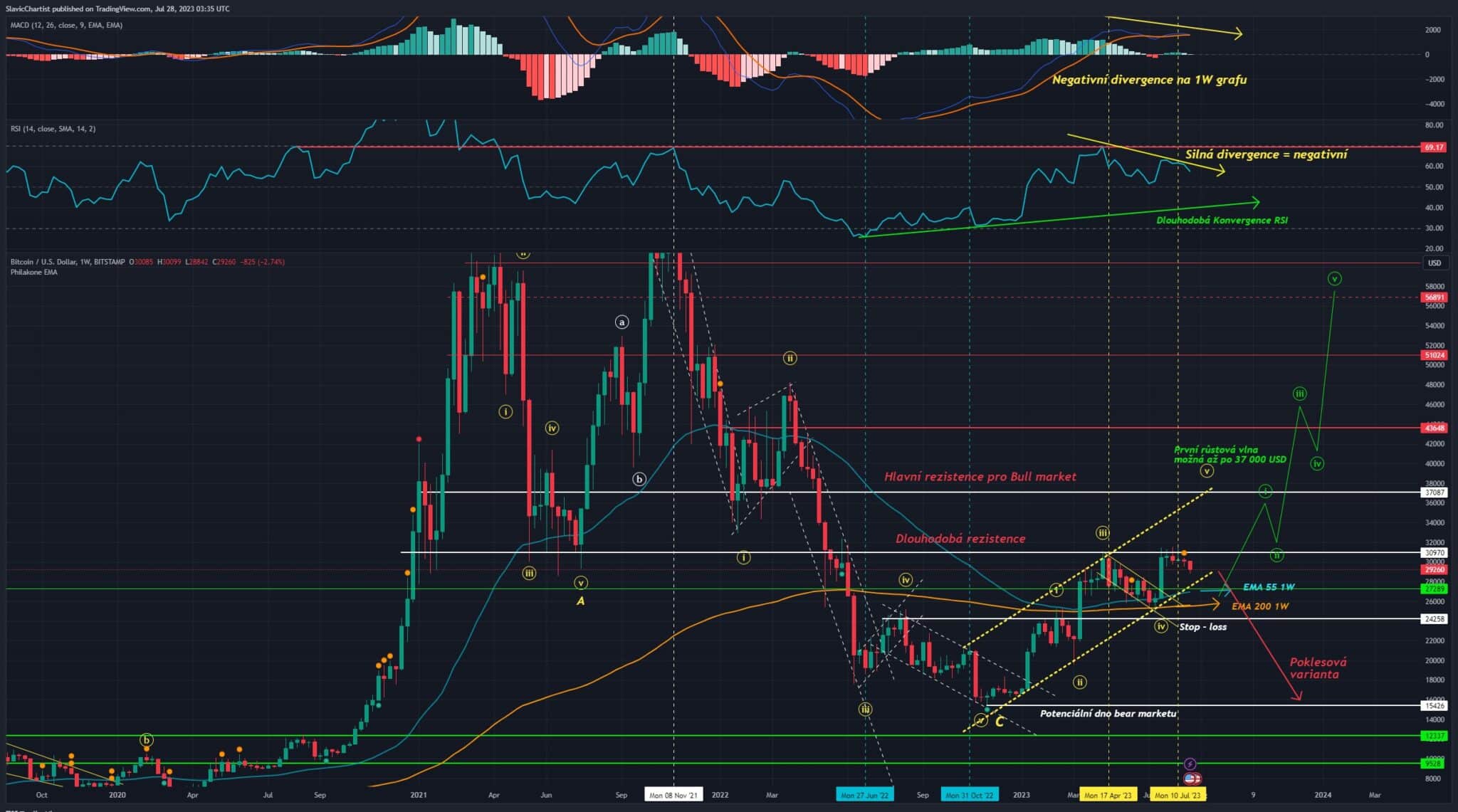Screen dimensions: 1458x812
Task: Click the 24258 price label
Action: [x=1434, y=619]
